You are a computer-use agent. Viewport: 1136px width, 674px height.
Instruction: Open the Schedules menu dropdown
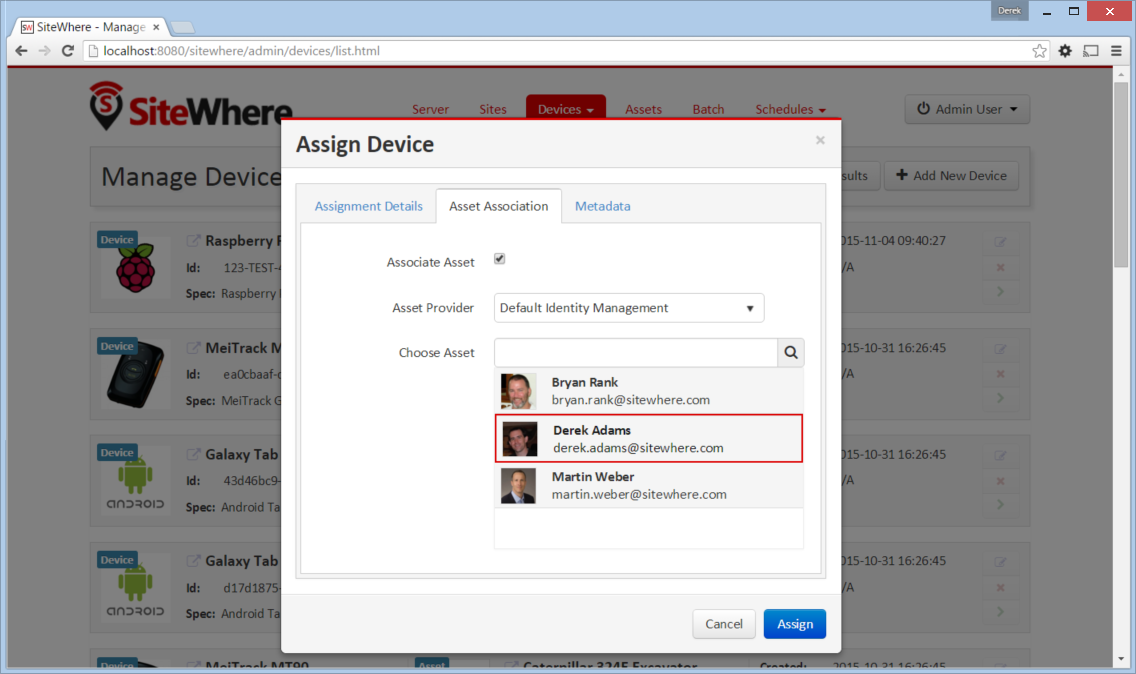tap(790, 109)
